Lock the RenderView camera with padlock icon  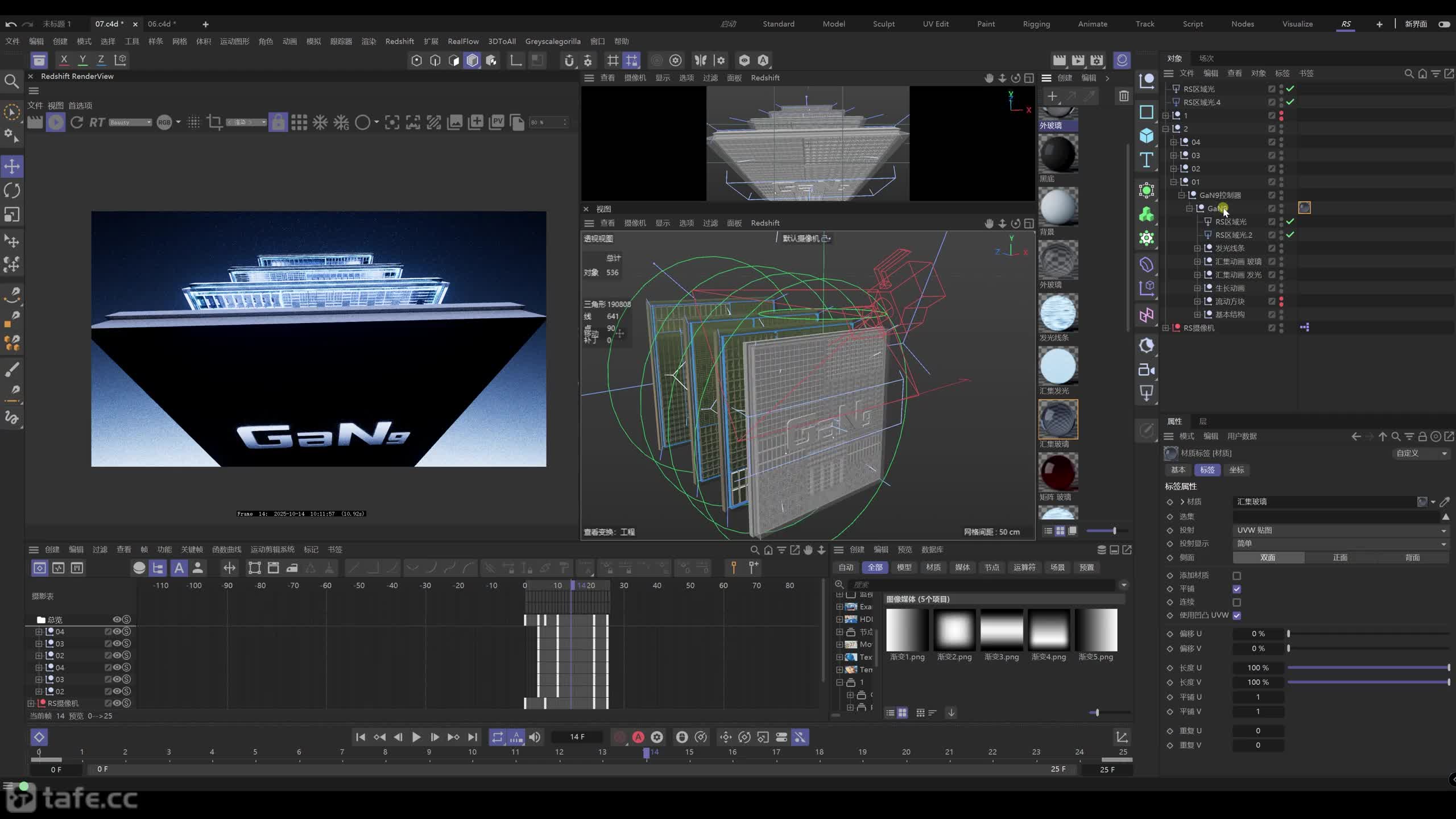(x=278, y=122)
